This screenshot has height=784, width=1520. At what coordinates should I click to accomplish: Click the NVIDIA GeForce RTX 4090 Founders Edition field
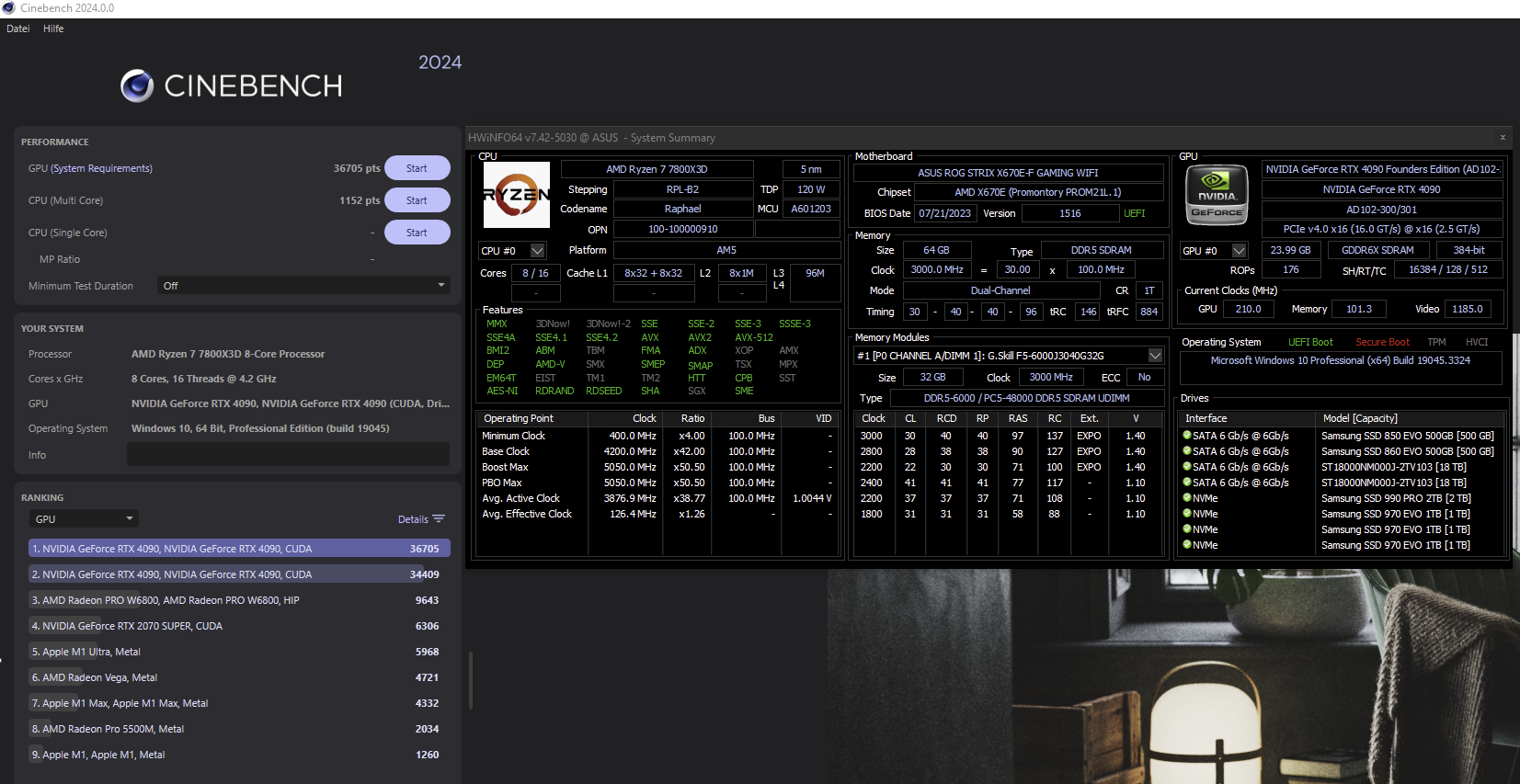tap(1382, 169)
